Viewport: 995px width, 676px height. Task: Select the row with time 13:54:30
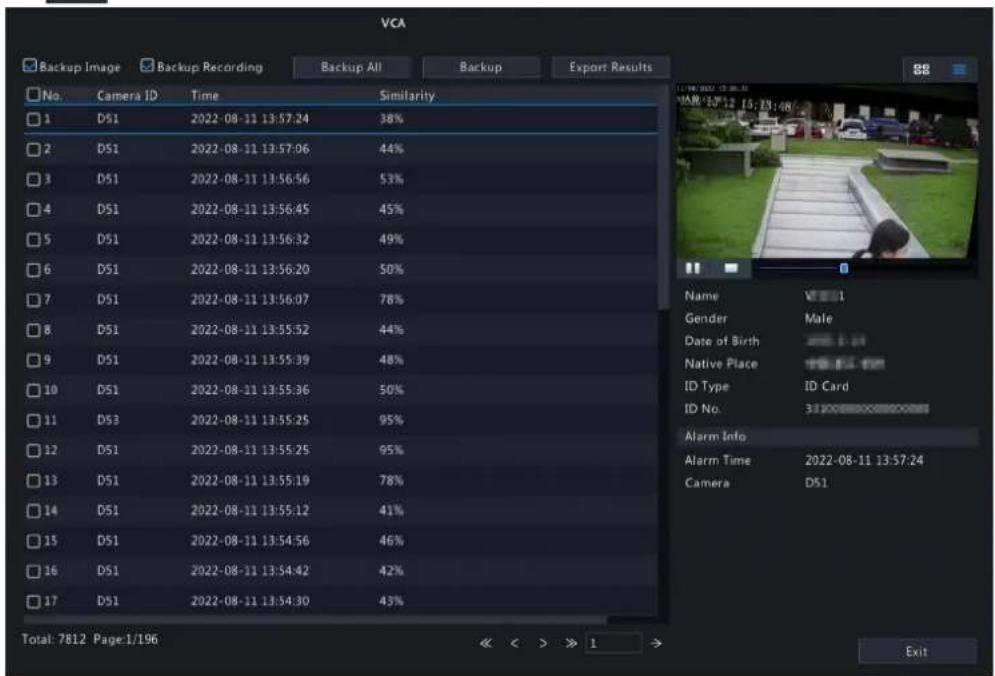point(341,601)
